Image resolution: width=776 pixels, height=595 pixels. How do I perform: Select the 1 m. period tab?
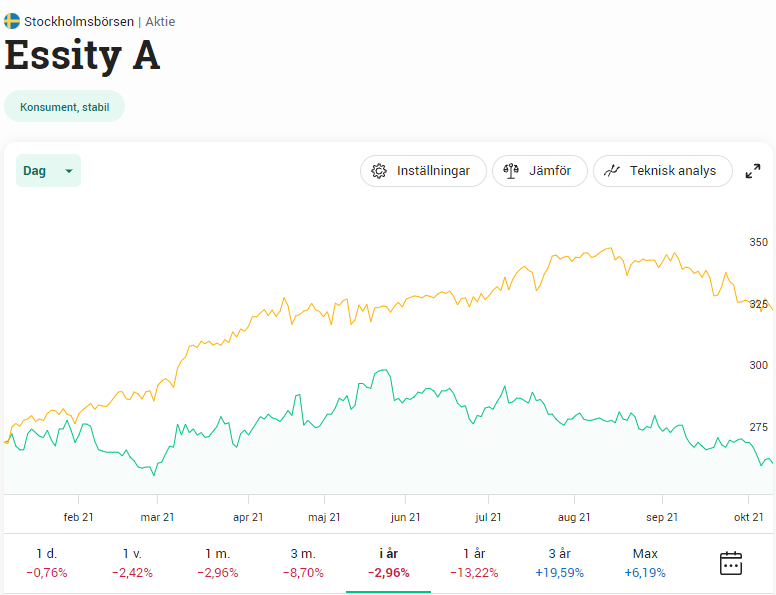tap(218, 563)
